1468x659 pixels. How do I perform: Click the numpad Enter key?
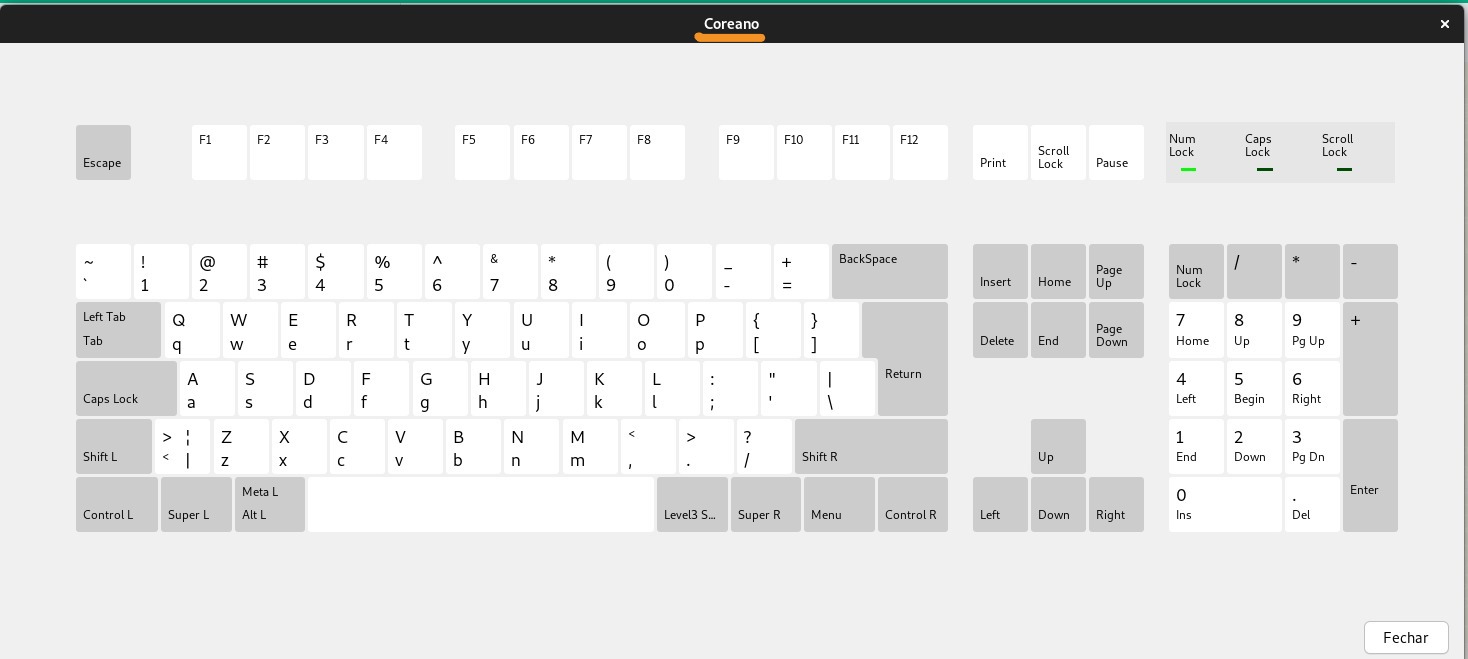click(x=1370, y=475)
